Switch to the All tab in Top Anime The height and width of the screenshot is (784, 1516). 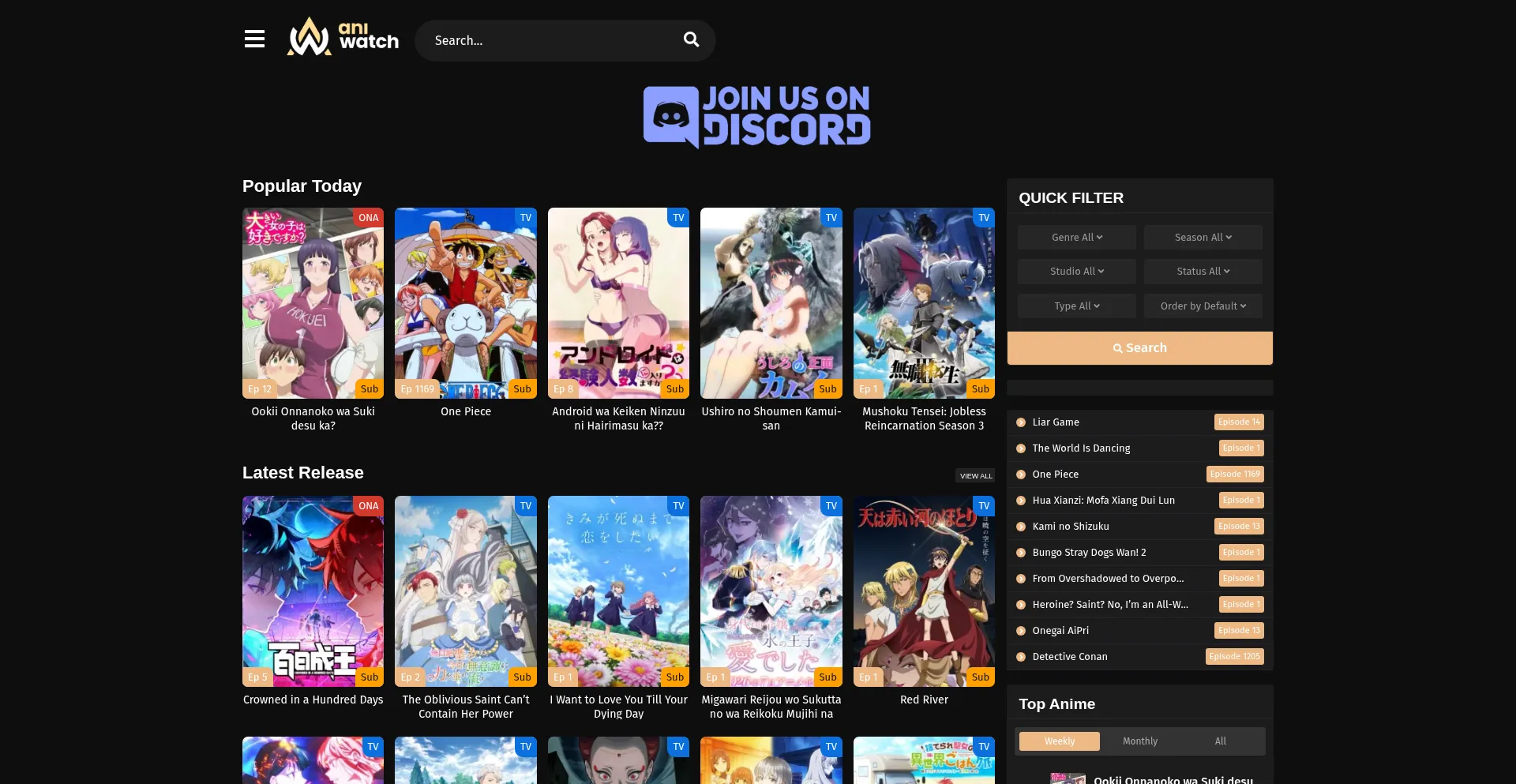point(1221,741)
